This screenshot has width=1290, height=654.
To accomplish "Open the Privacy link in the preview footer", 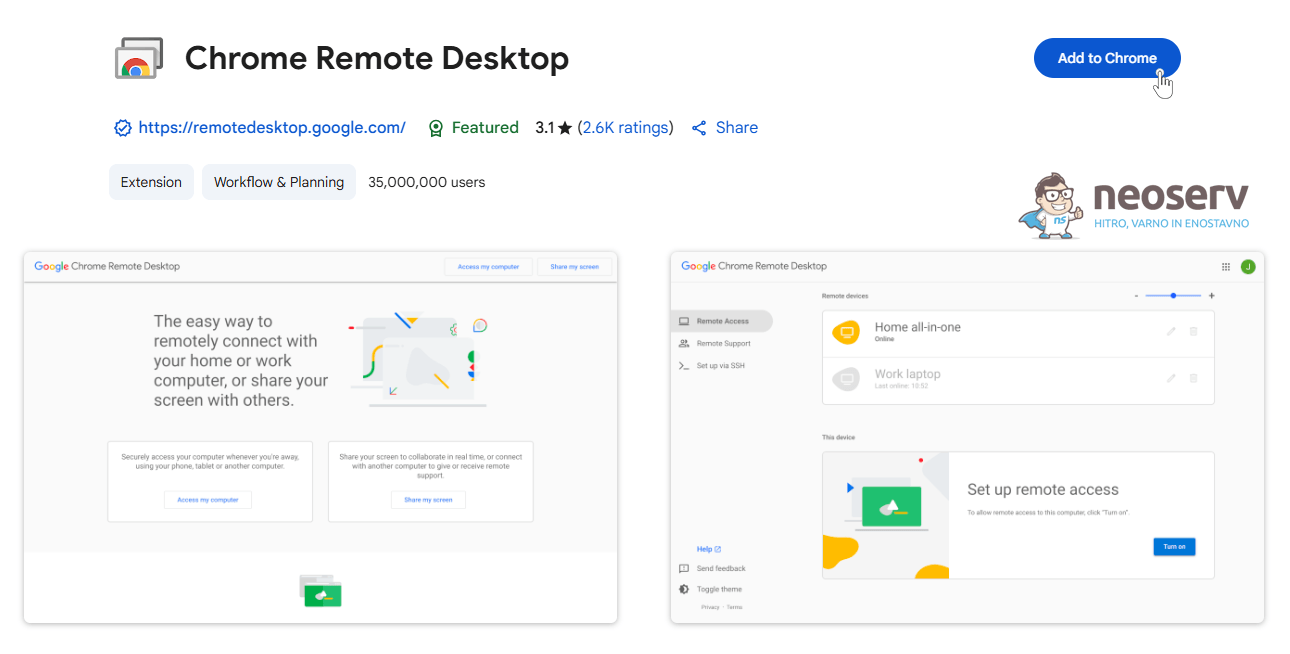I will pyautogui.click(x=710, y=607).
